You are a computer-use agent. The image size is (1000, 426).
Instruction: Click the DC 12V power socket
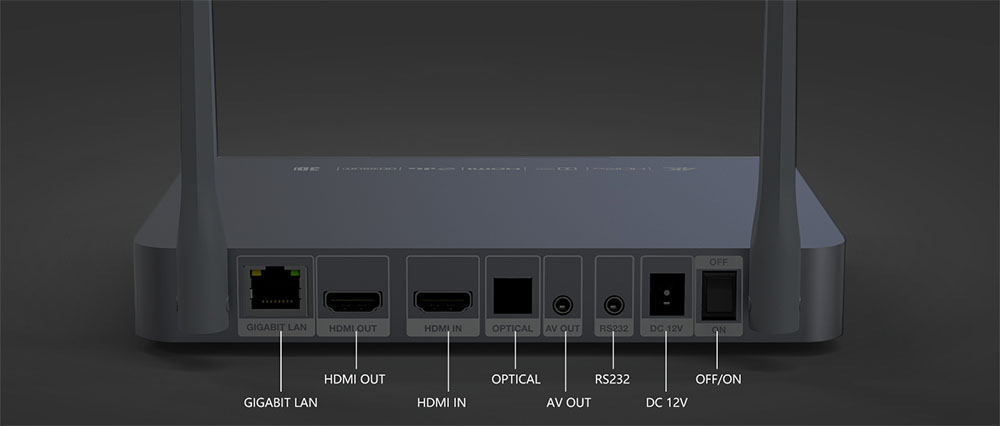click(667, 295)
